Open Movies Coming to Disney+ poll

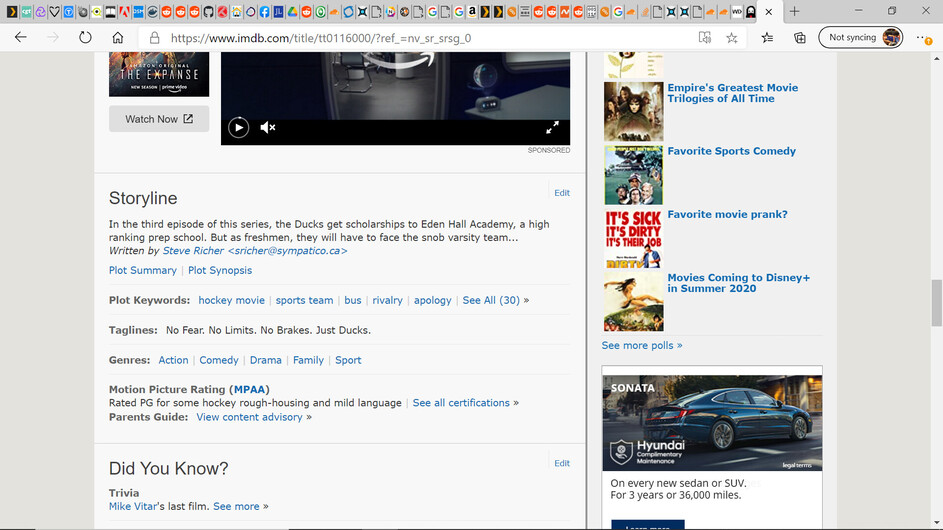739,283
